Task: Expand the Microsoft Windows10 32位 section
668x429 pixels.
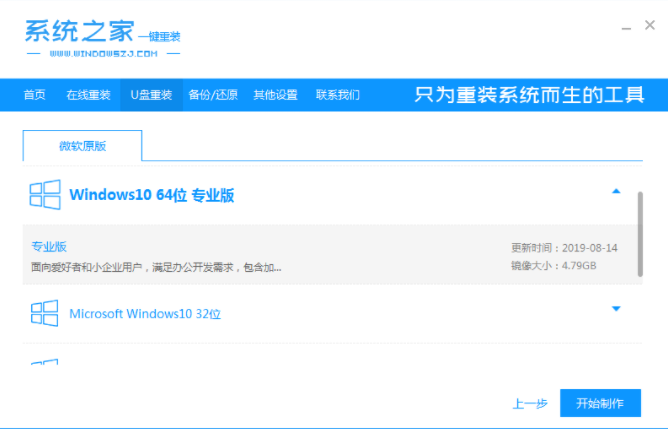Action: tap(616, 309)
